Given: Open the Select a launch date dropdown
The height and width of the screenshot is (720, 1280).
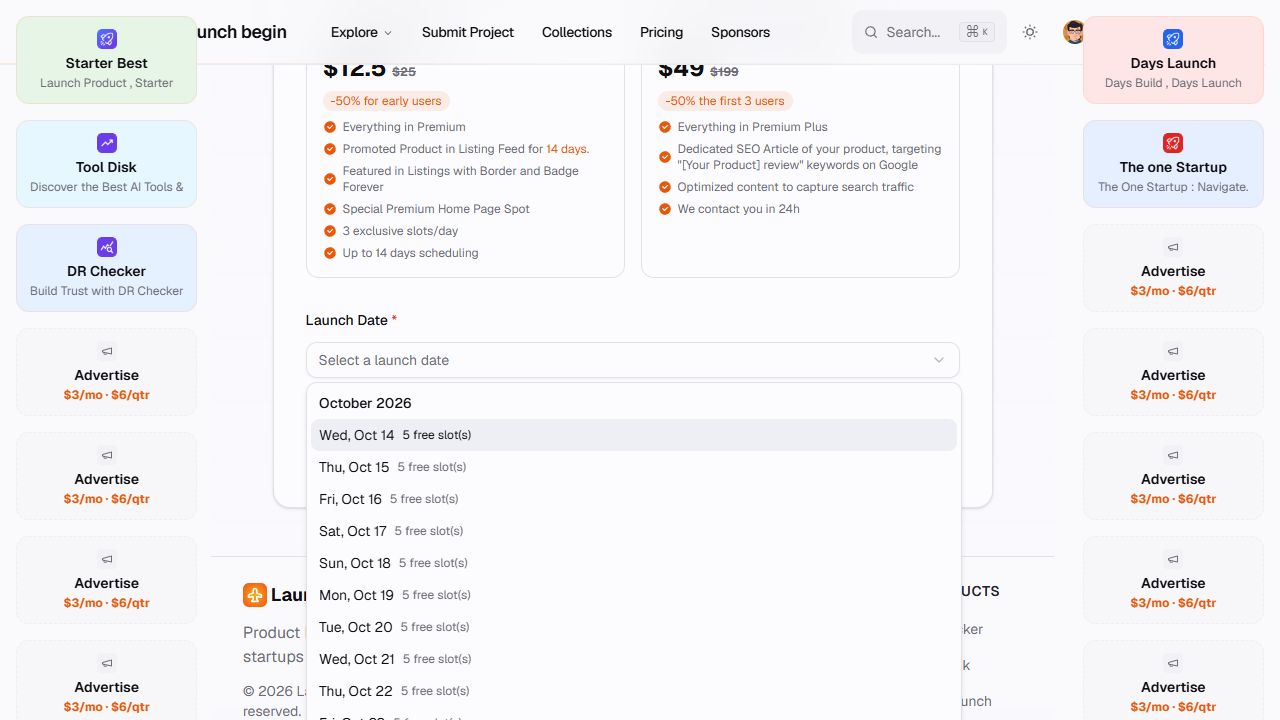Looking at the screenshot, I should [x=632, y=360].
